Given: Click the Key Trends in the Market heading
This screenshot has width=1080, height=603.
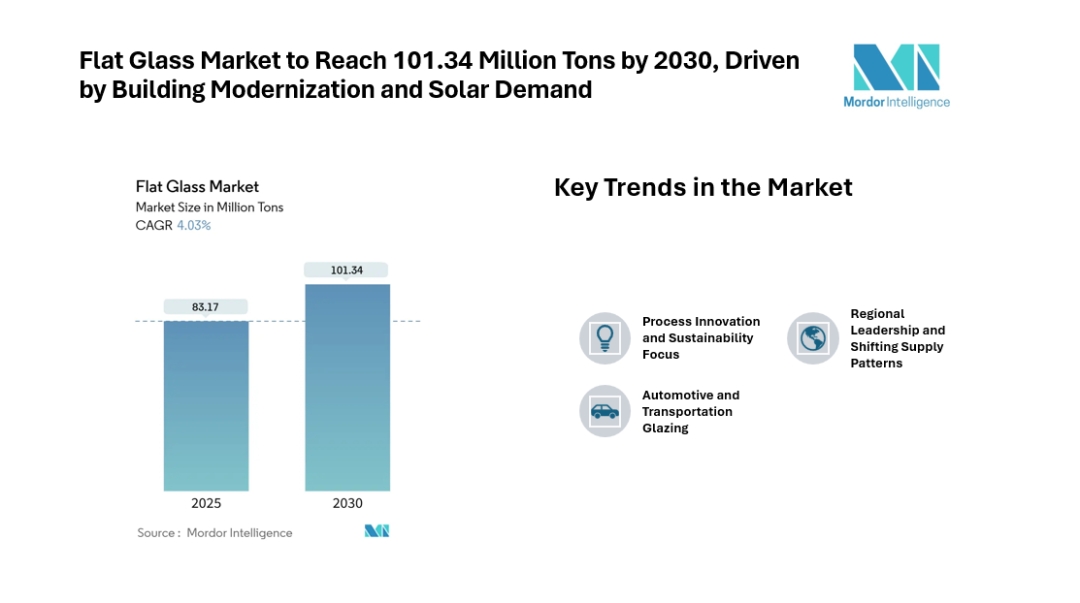Looking at the screenshot, I should click(x=703, y=187).
